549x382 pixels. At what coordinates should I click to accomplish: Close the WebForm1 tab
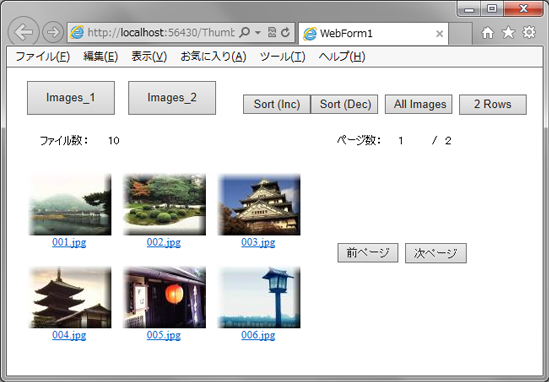[439, 34]
